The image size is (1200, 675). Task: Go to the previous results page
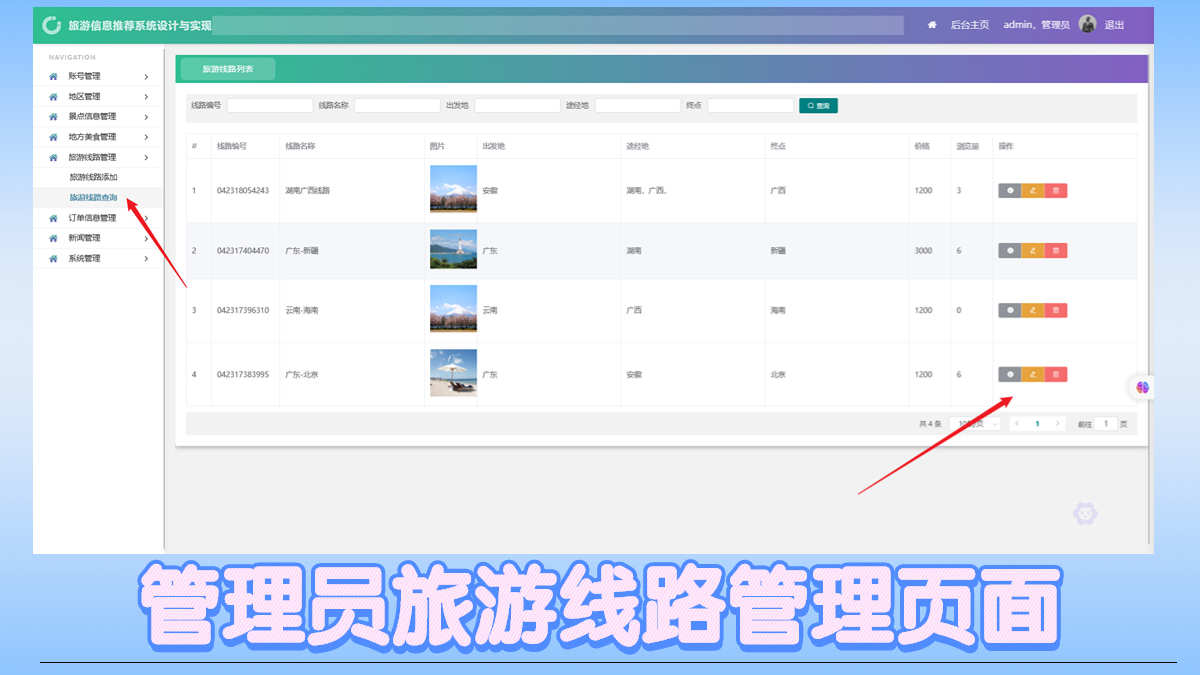point(1017,424)
